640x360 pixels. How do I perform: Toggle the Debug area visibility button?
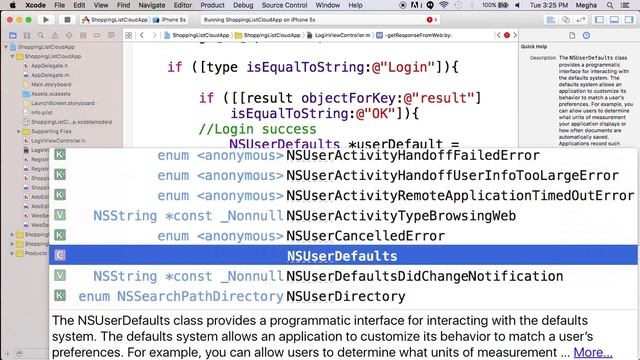614,20
